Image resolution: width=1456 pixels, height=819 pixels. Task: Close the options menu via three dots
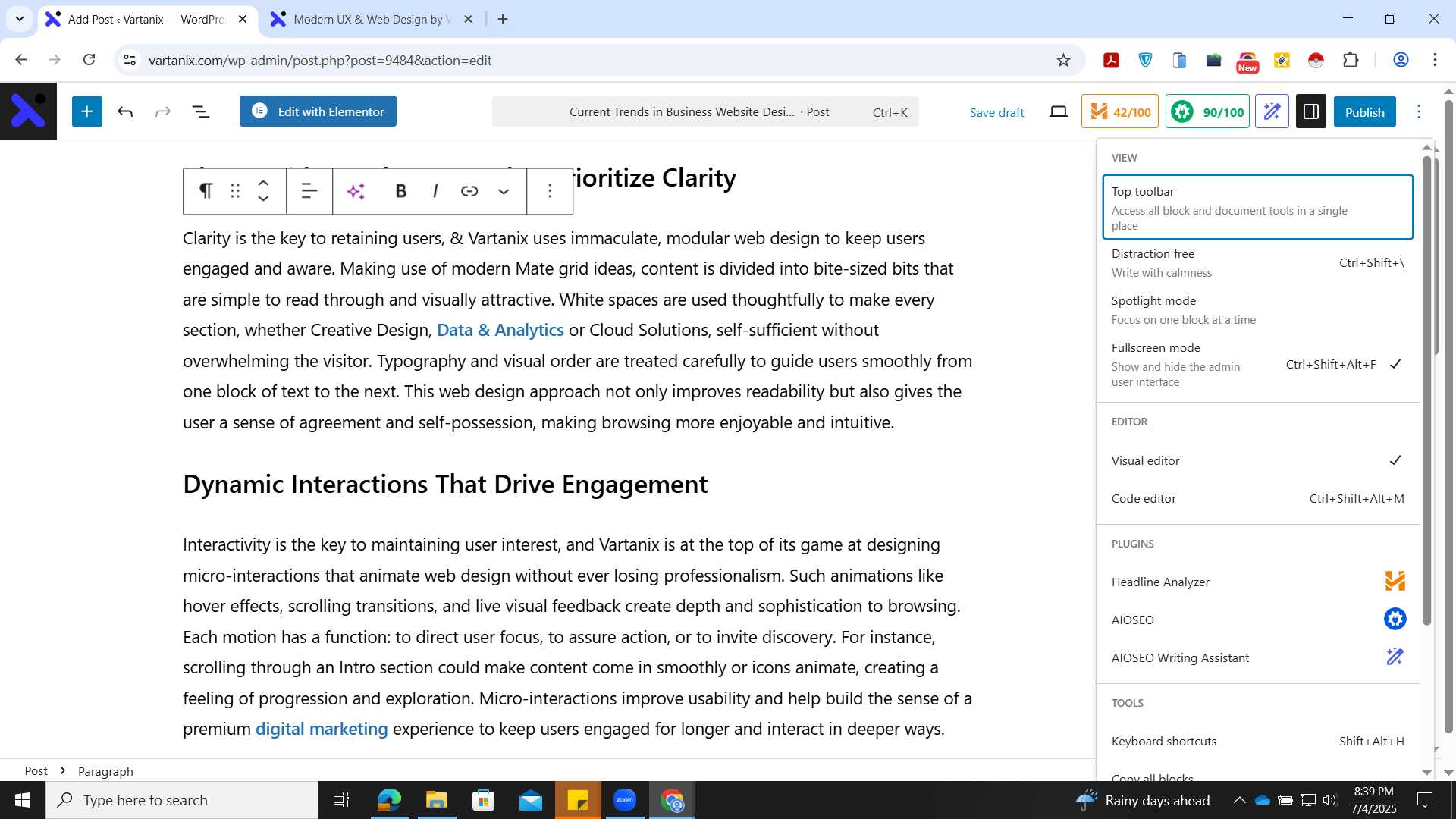coord(1419,111)
